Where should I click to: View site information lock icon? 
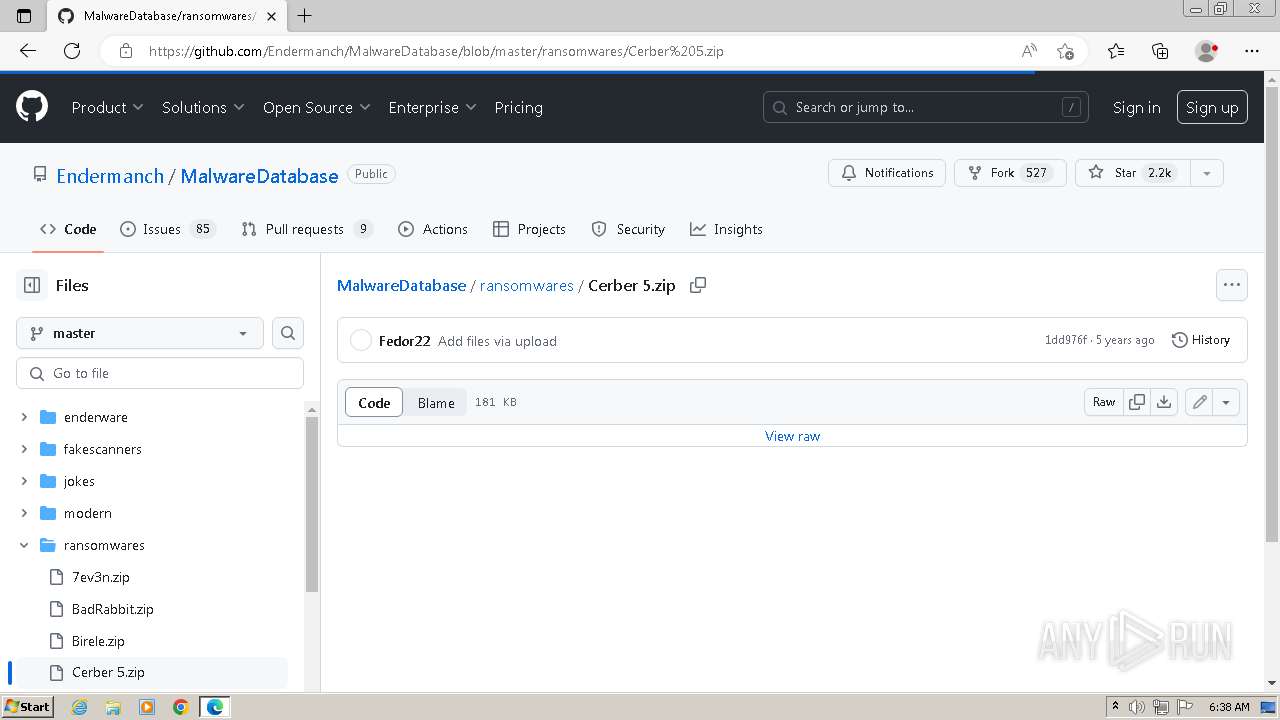click(126, 51)
